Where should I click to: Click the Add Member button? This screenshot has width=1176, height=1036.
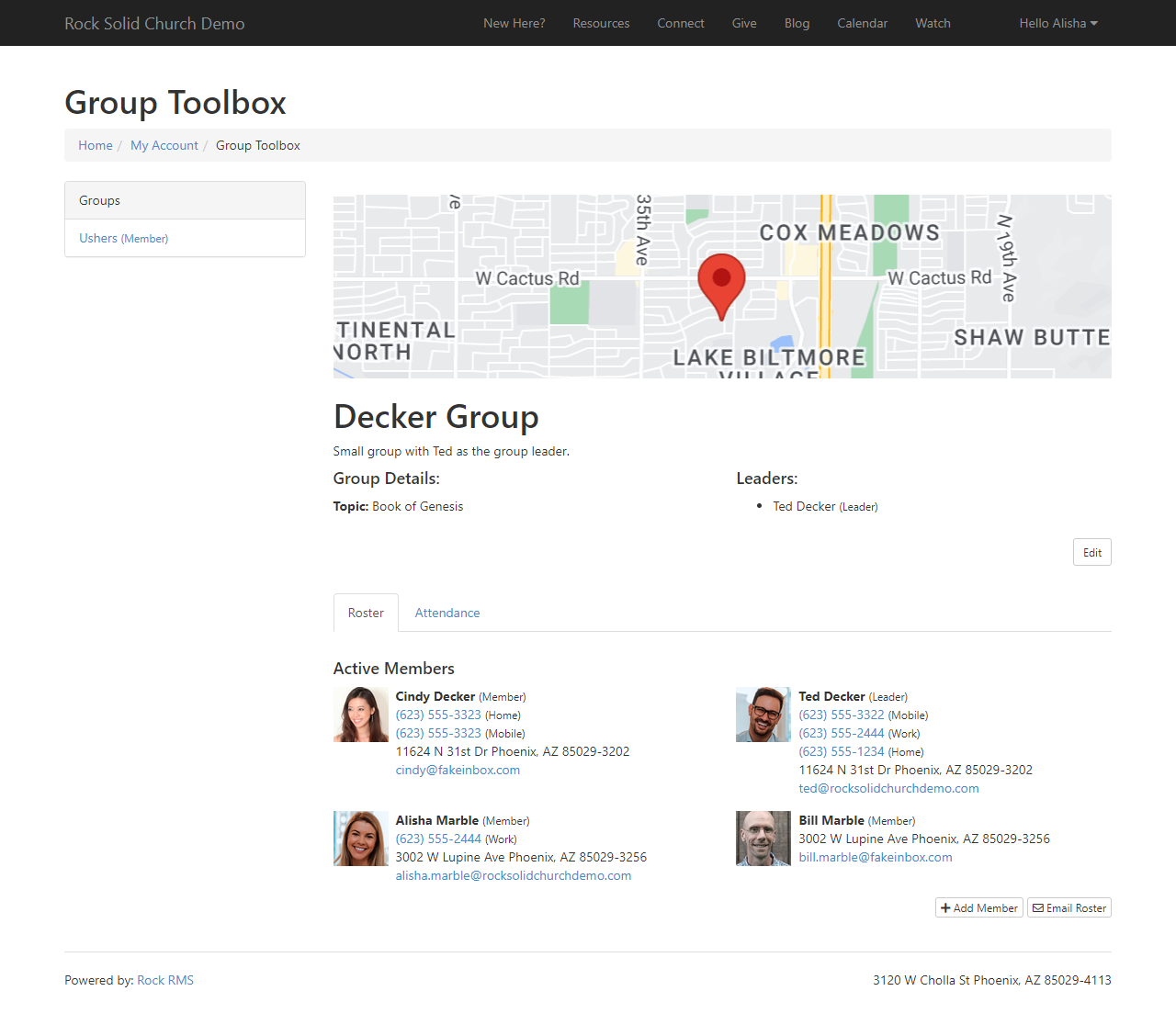pos(979,907)
